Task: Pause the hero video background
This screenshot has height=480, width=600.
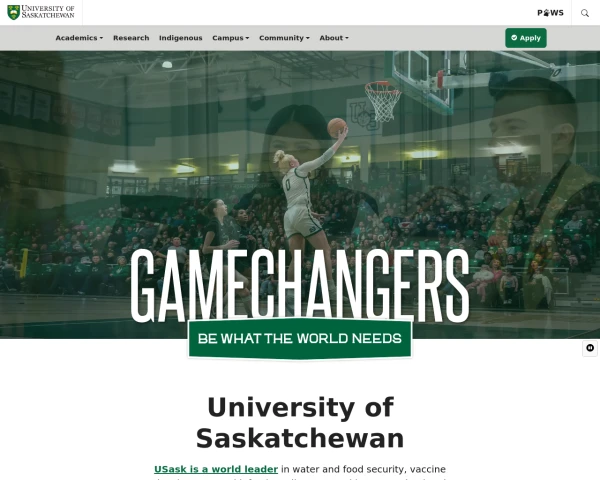Action: click(x=590, y=348)
